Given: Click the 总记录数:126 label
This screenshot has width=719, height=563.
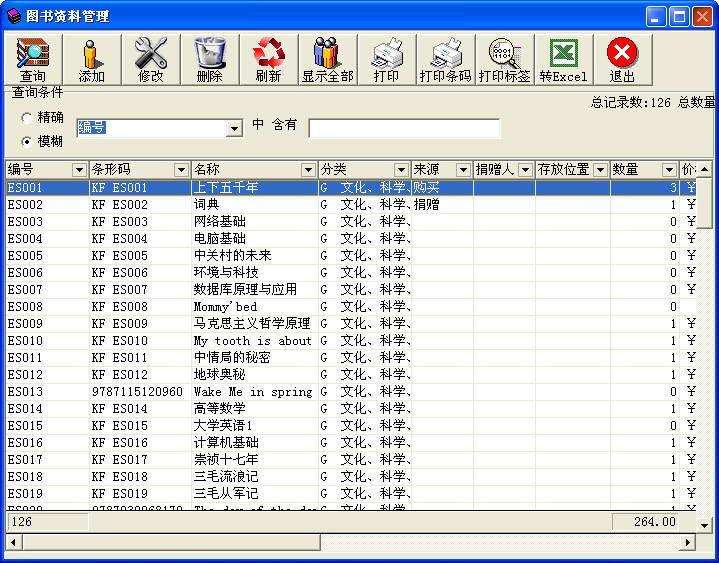Looking at the screenshot, I should [631, 102].
